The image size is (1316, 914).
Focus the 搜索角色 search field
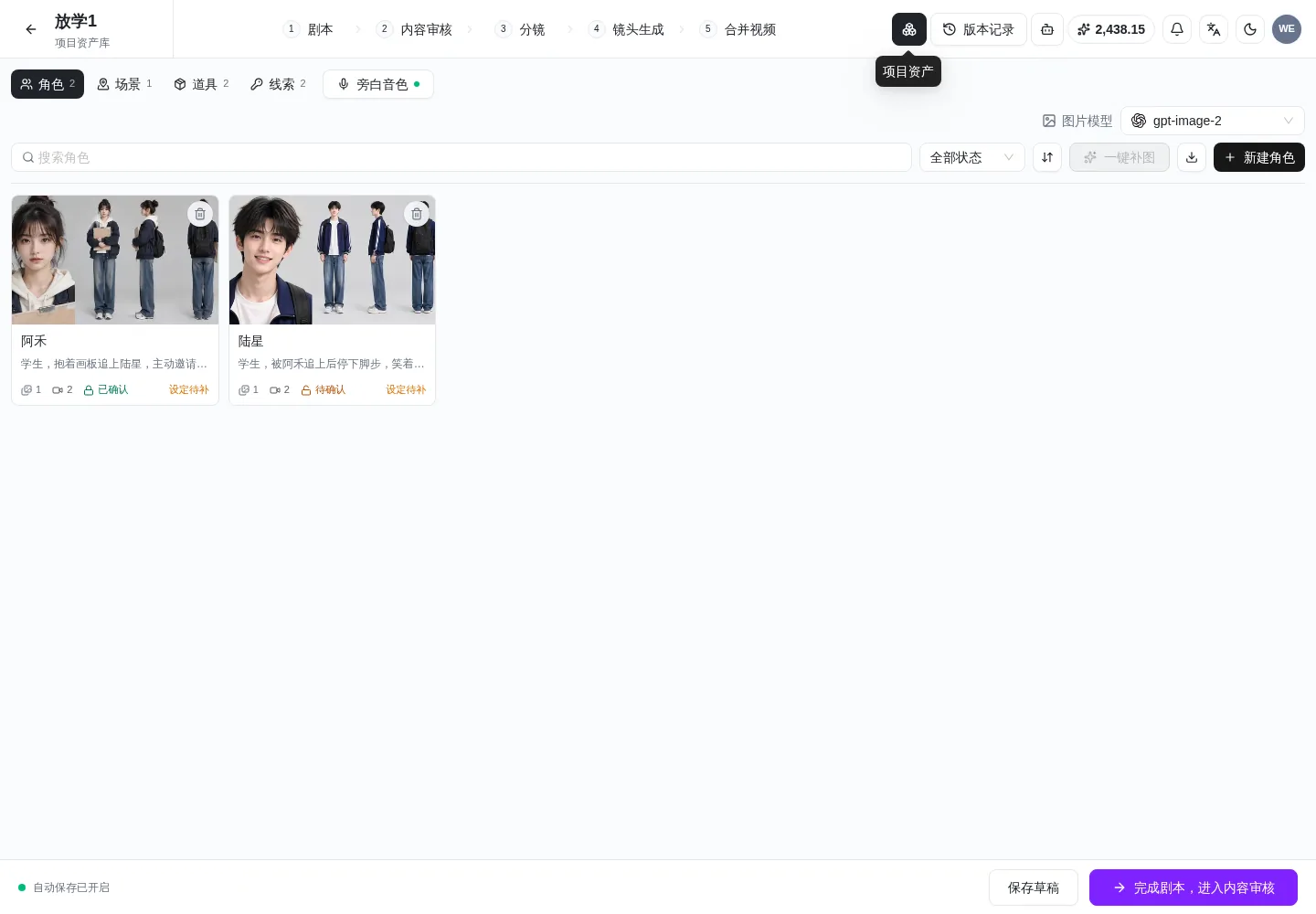point(462,157)
